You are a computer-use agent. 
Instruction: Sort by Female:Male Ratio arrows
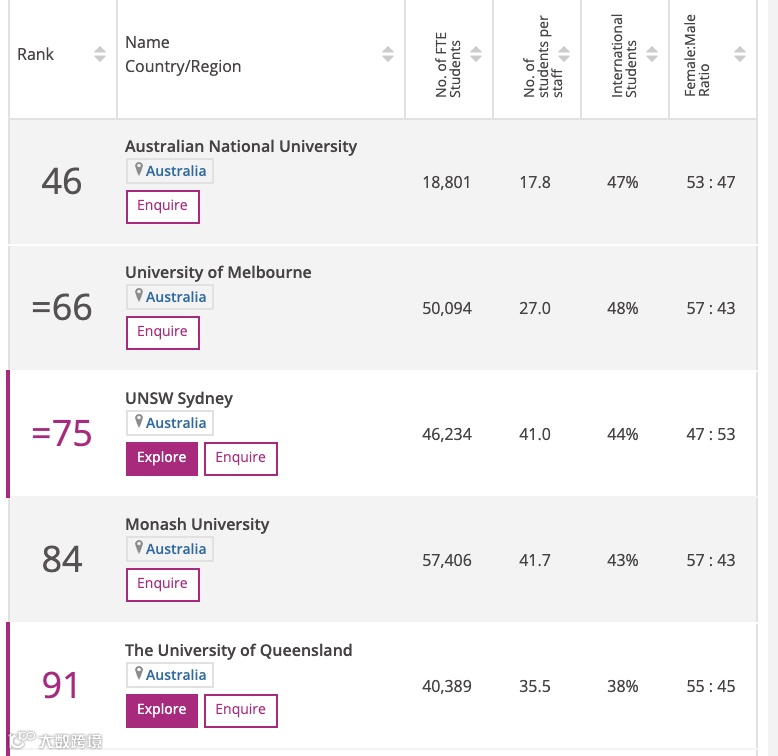[x=740, y=54]
